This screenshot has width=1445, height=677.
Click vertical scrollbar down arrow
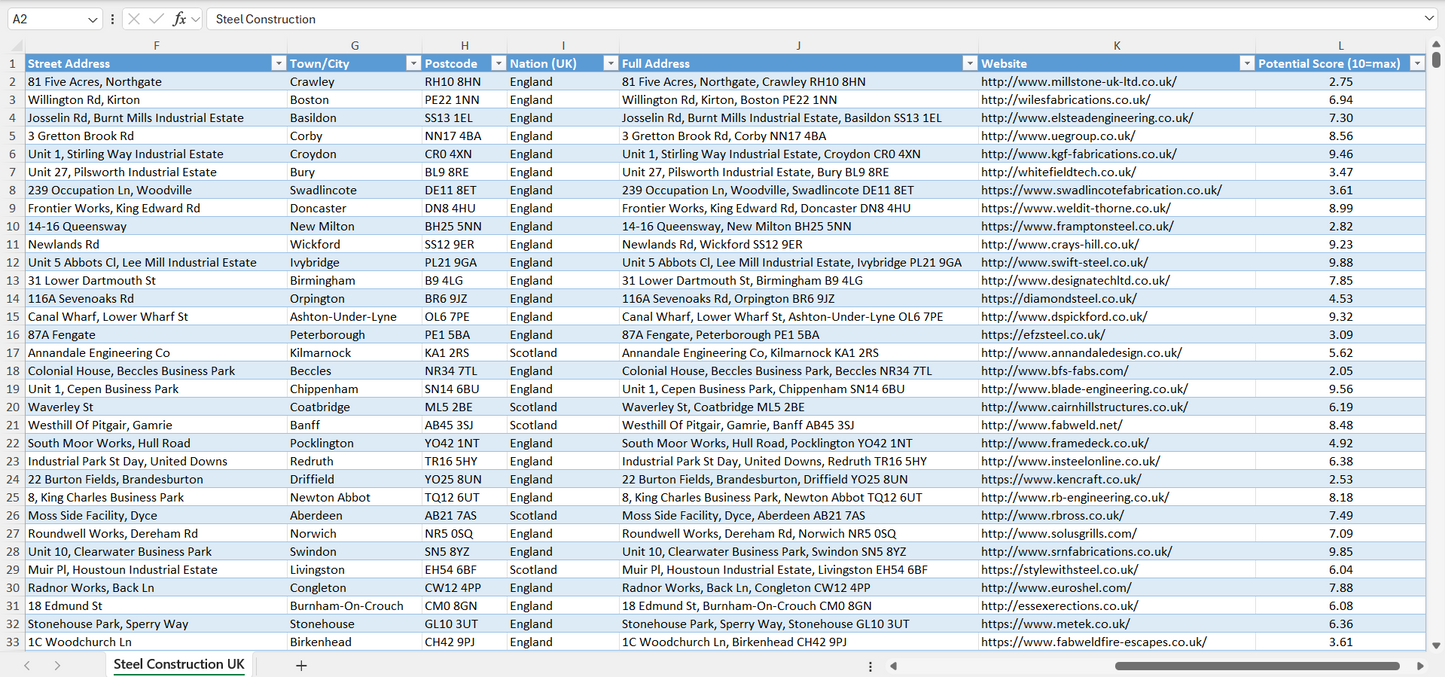point(1436,646)
